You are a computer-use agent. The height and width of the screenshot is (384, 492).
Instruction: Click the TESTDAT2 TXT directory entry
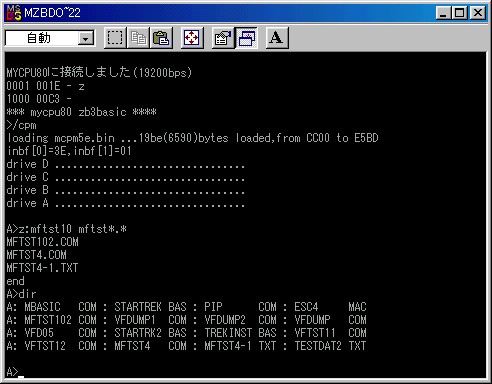330,346
